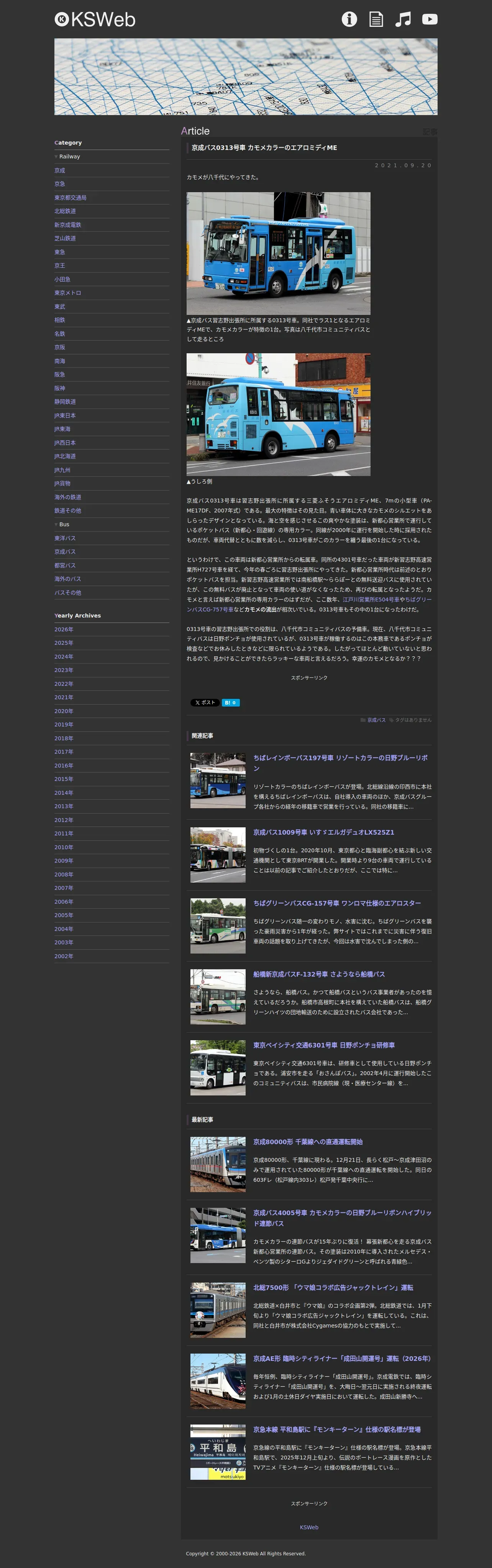Screen dimensions: 492x1568
Task: Select the 都営バス category
Action: coord(65,565)
